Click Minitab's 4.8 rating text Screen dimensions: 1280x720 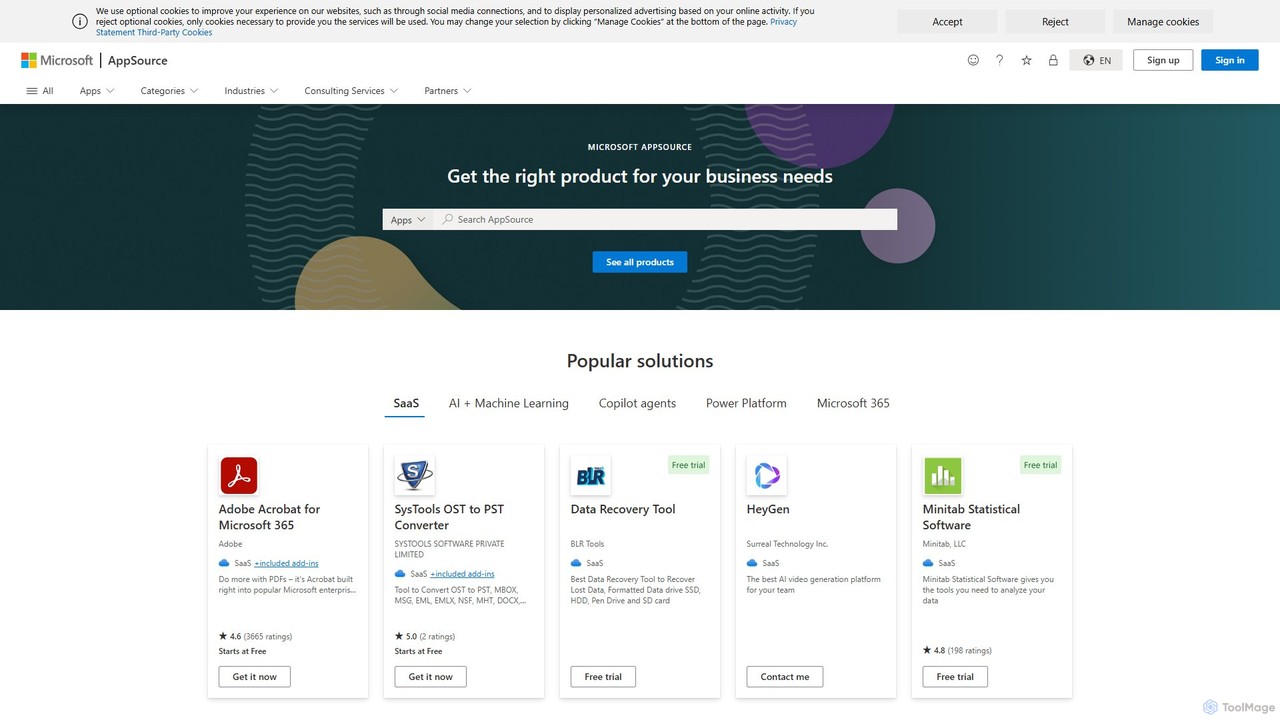(957, 650)
